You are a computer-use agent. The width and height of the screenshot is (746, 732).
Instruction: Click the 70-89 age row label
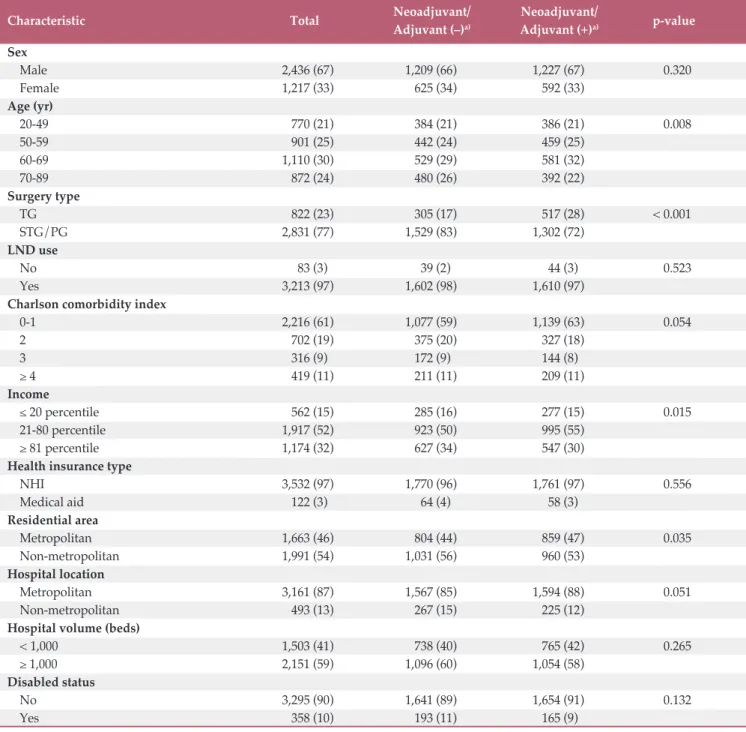coord(34,178)
